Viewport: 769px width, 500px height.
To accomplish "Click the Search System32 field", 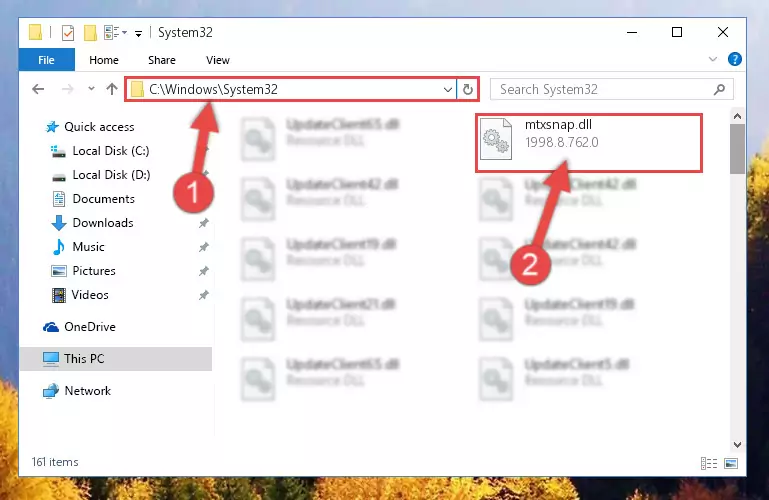I will coord(612,89).
